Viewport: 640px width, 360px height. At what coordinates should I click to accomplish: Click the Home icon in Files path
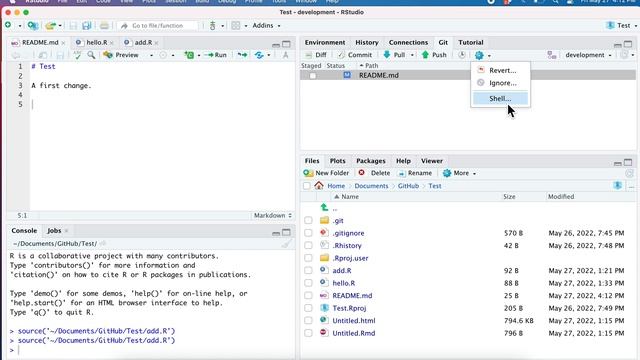[319, 186]
